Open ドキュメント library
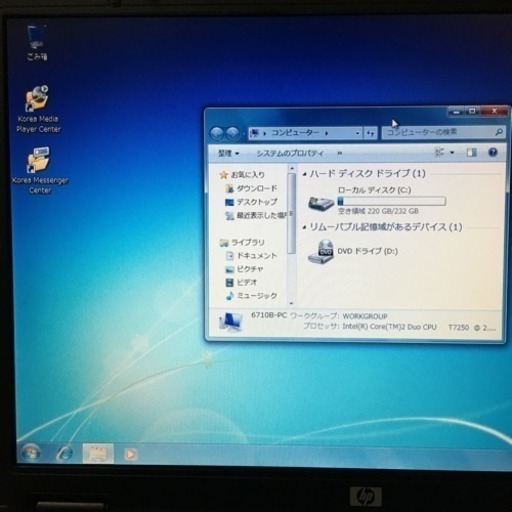The height and width of the screenshot is (512, 512). 251,256
